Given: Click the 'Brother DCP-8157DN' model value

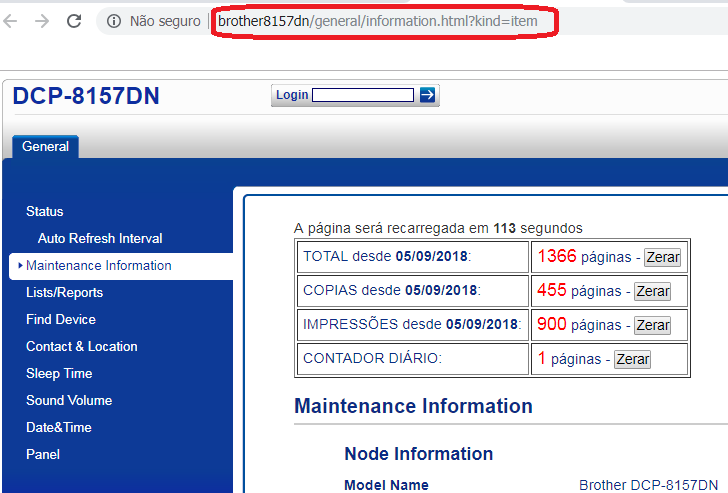Looking at the screenshot, I should [649, 485].
